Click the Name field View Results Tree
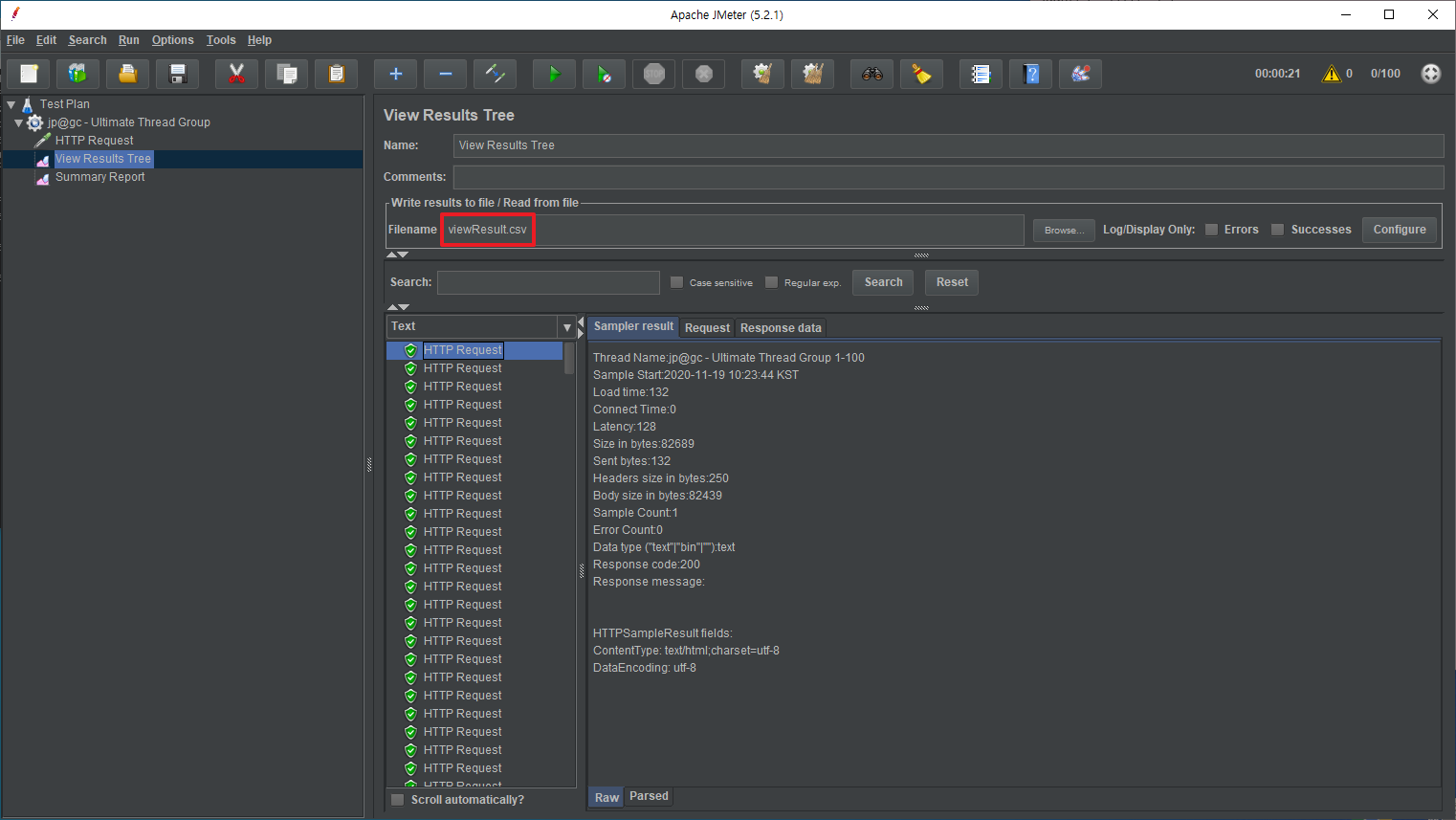 pyautogui.click(x=948, y=145)
